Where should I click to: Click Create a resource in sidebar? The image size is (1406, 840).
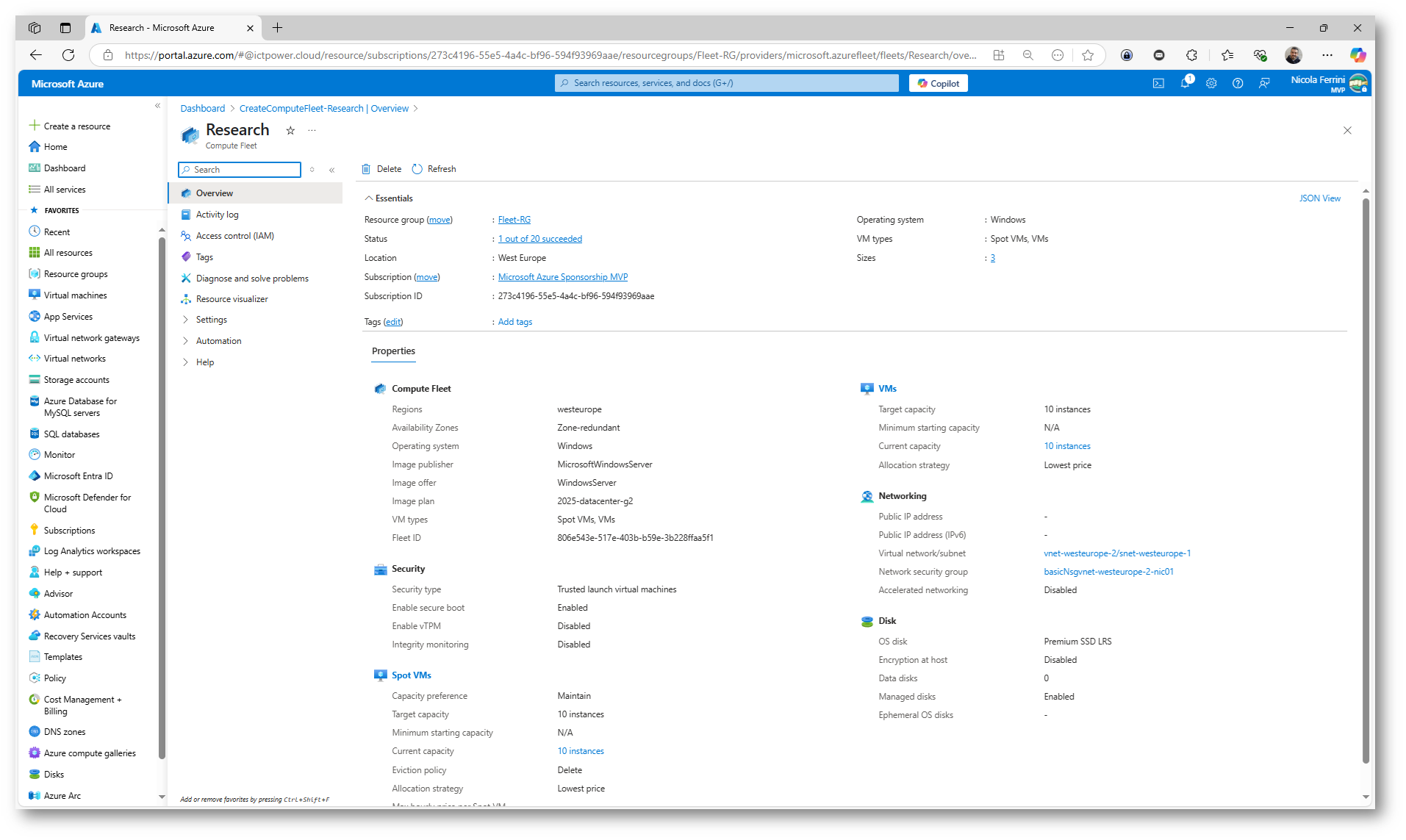(x=70, y=126)
